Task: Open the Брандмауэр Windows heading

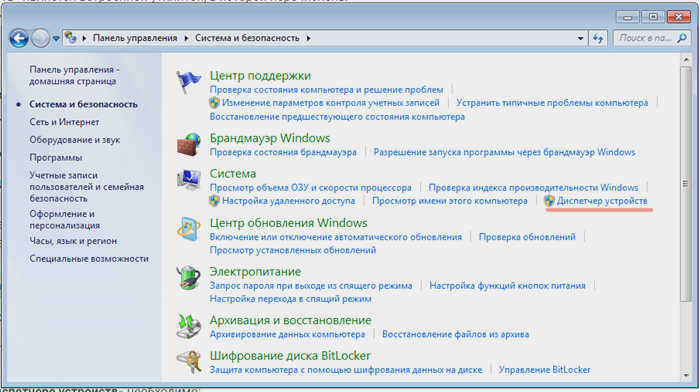Action: point(270,138)
